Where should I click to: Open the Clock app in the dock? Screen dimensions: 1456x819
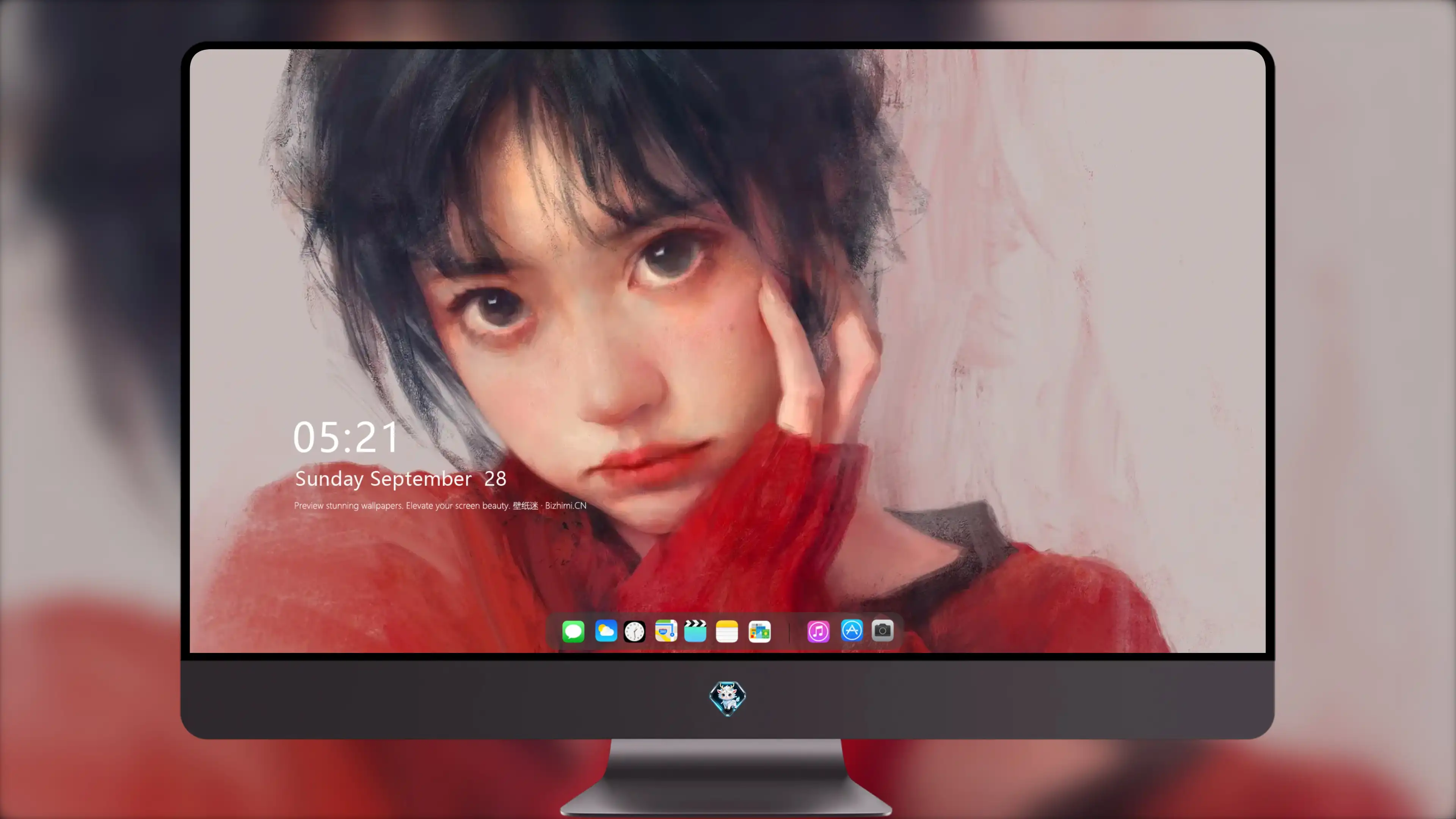click(634, 631)
